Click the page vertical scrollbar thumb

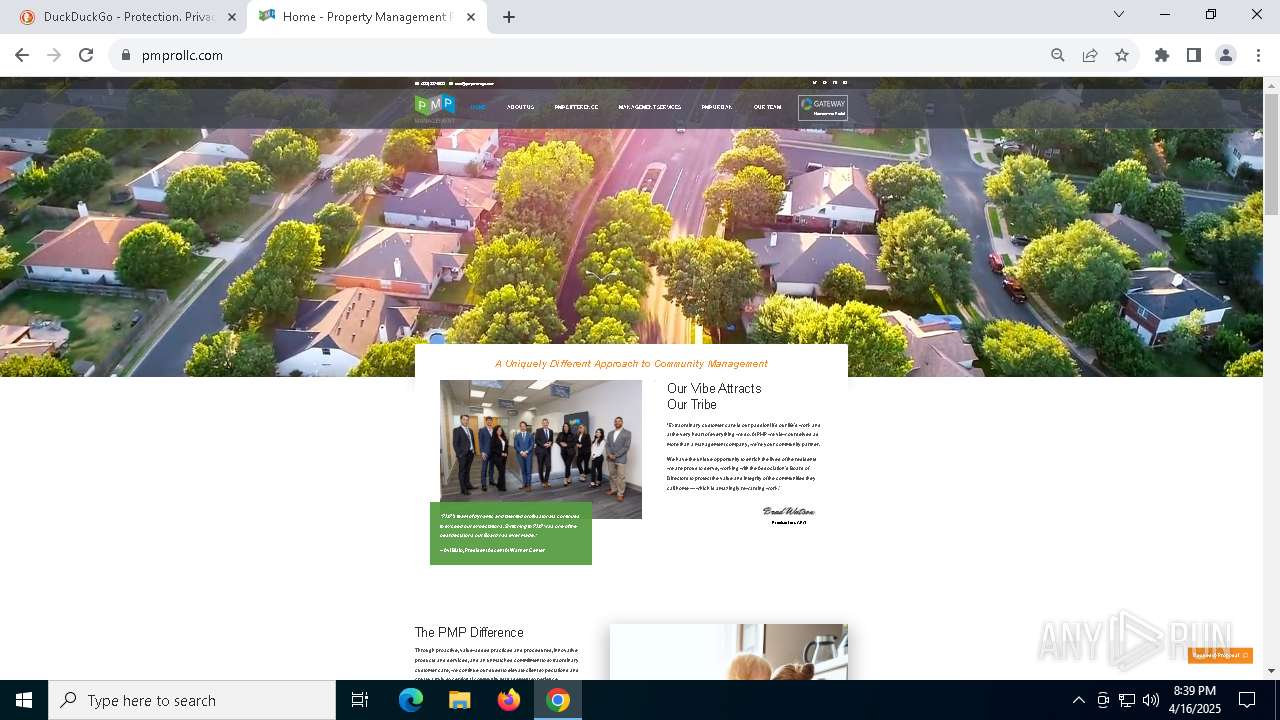tap(1271, 153)
